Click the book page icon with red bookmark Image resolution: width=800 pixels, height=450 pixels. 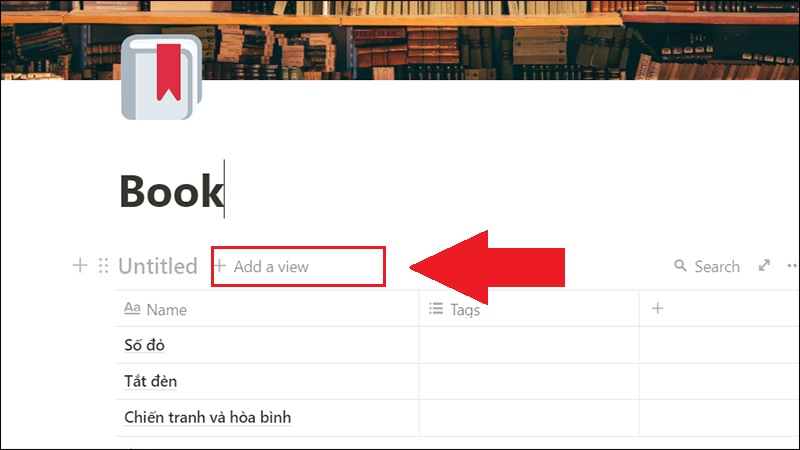[162, 77]
